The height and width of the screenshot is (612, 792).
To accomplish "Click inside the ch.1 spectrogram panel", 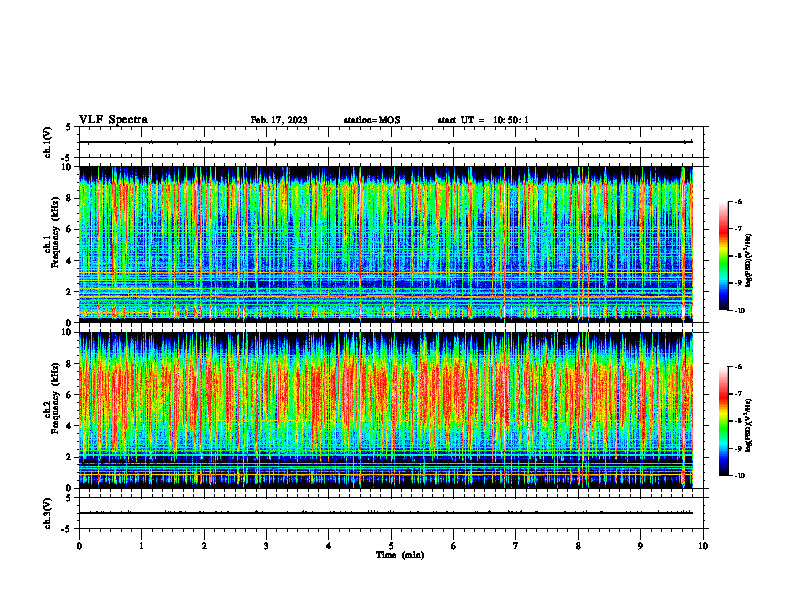I will click(386, 244).
